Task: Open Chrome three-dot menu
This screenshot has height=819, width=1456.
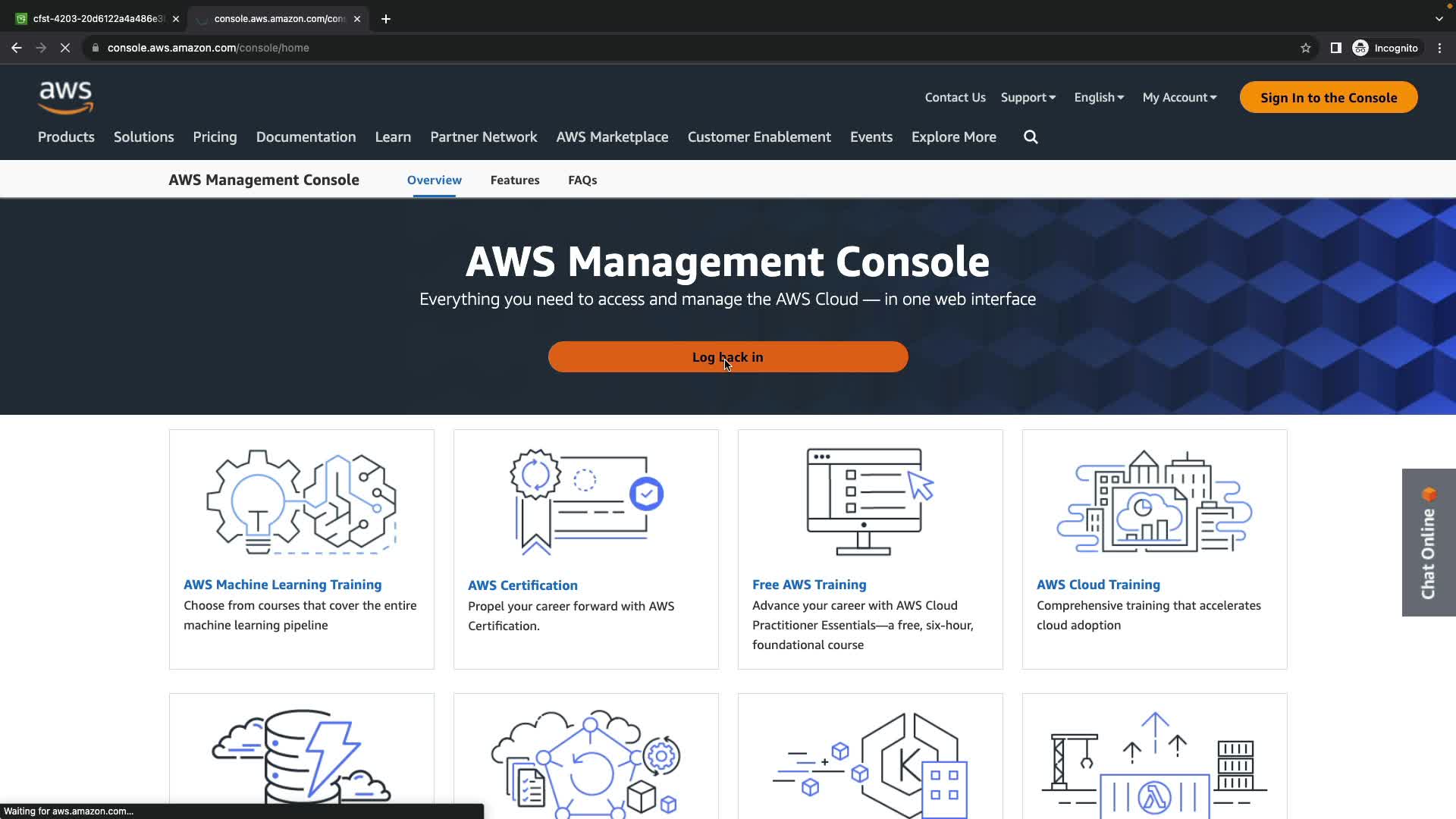Action: pos(1439,48)
